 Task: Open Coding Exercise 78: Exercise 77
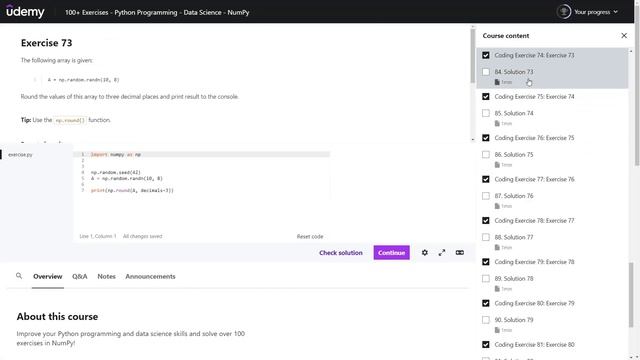pyautogui.click(x=534, y=220)
